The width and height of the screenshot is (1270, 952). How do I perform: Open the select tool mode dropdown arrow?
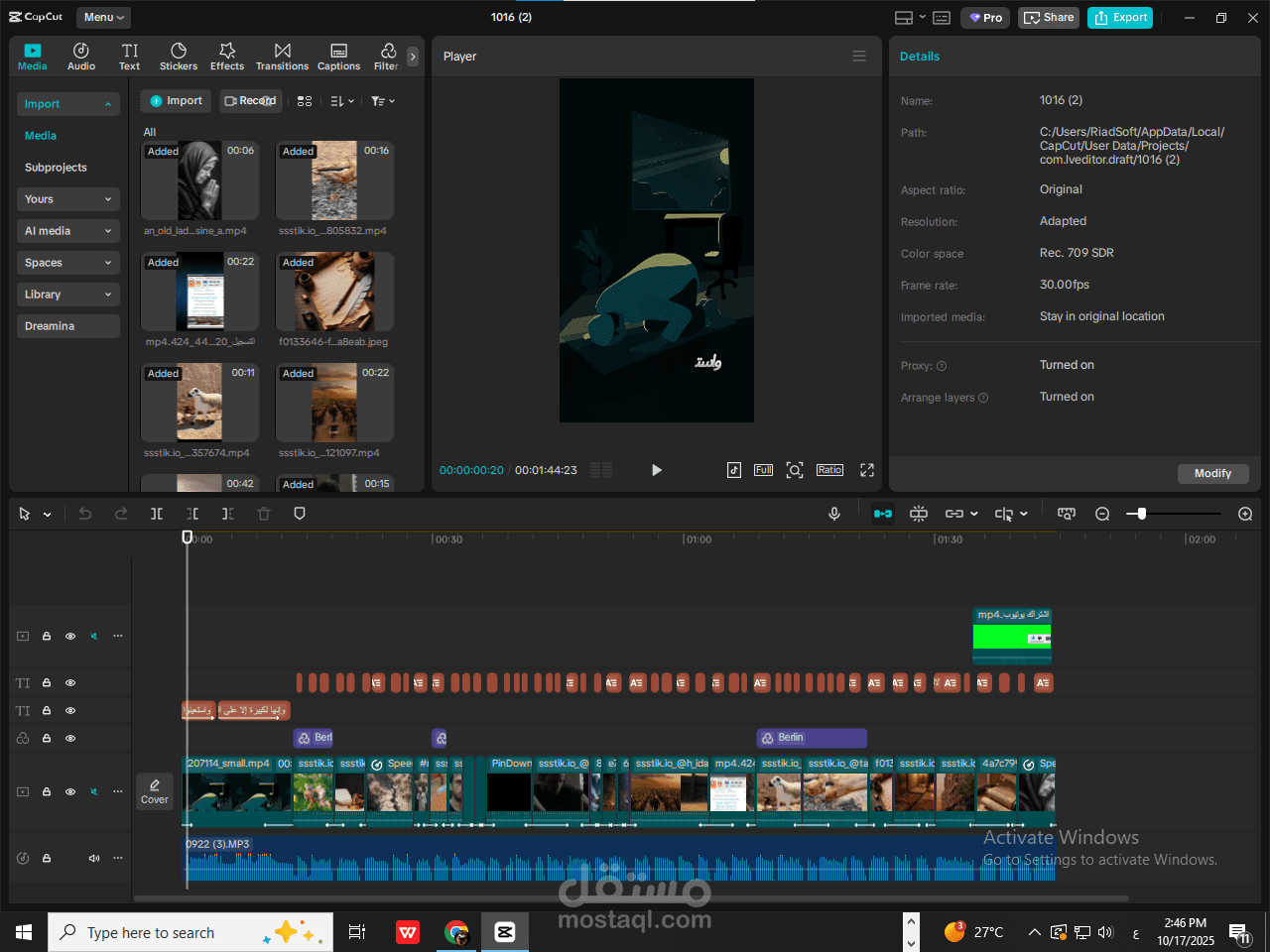[x=47, y=515]
